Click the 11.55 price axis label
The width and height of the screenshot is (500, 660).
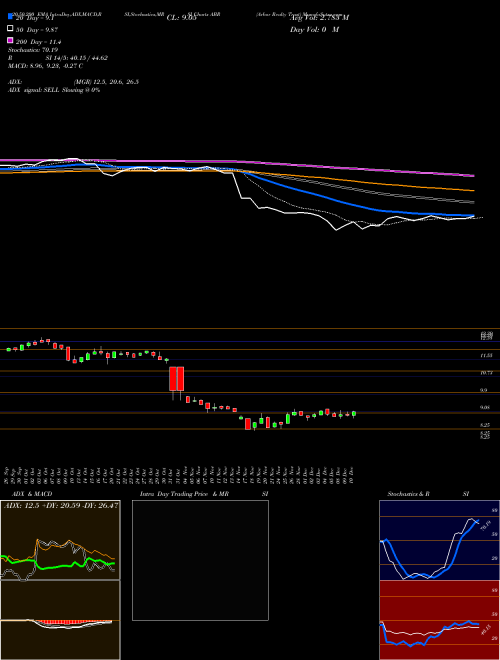487,356
